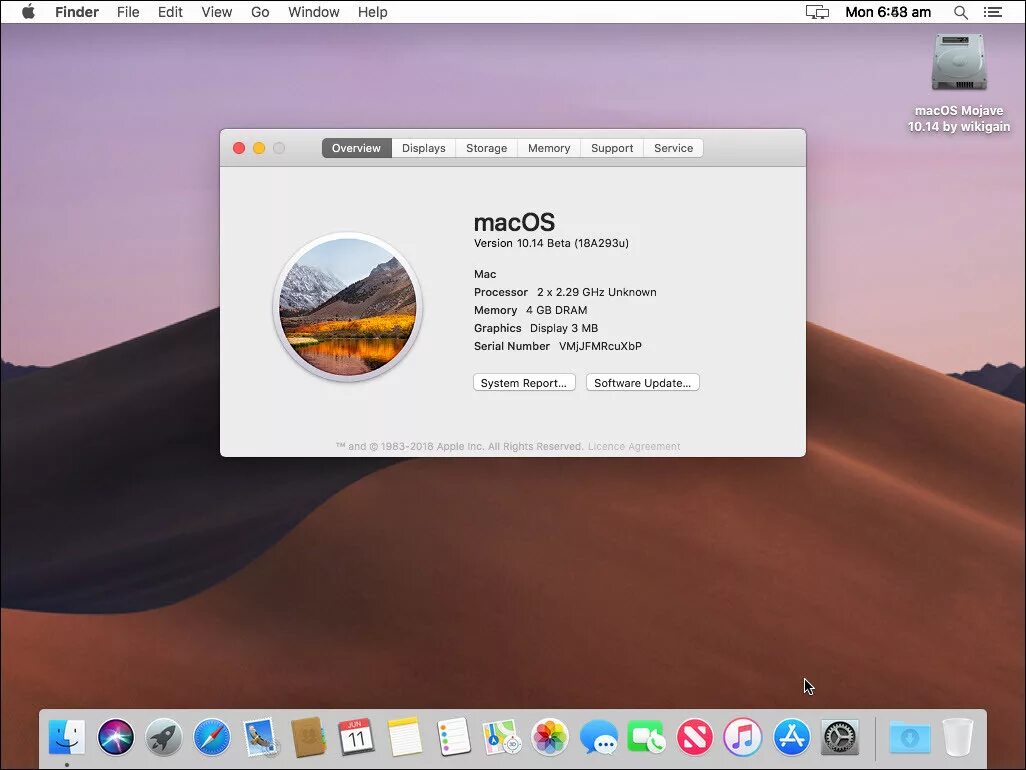Open the Finder menu
The width and height of the screenshot is (1026, 770).
[77, 12]
